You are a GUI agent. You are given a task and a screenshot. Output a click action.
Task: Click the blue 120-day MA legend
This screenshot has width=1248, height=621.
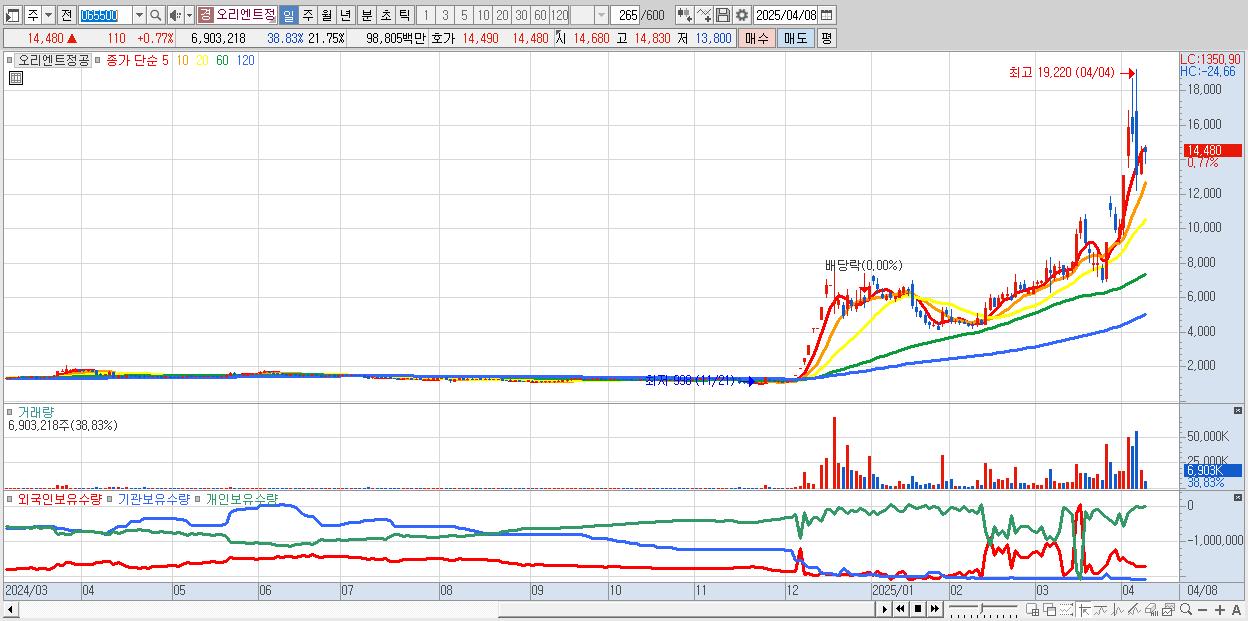point(245,60)
